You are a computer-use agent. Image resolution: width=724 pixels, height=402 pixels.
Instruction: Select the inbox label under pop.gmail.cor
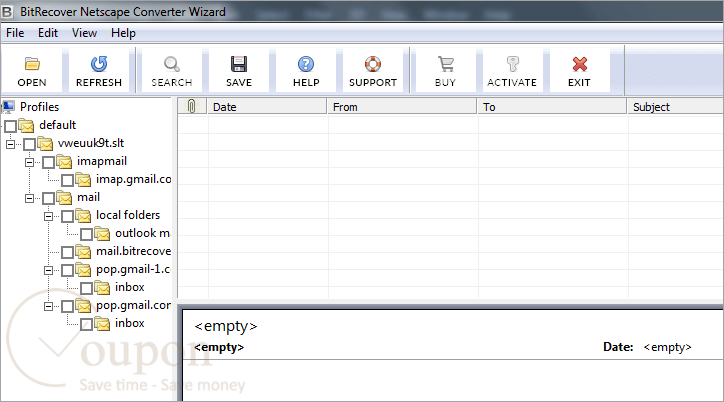tap(130, 323)
